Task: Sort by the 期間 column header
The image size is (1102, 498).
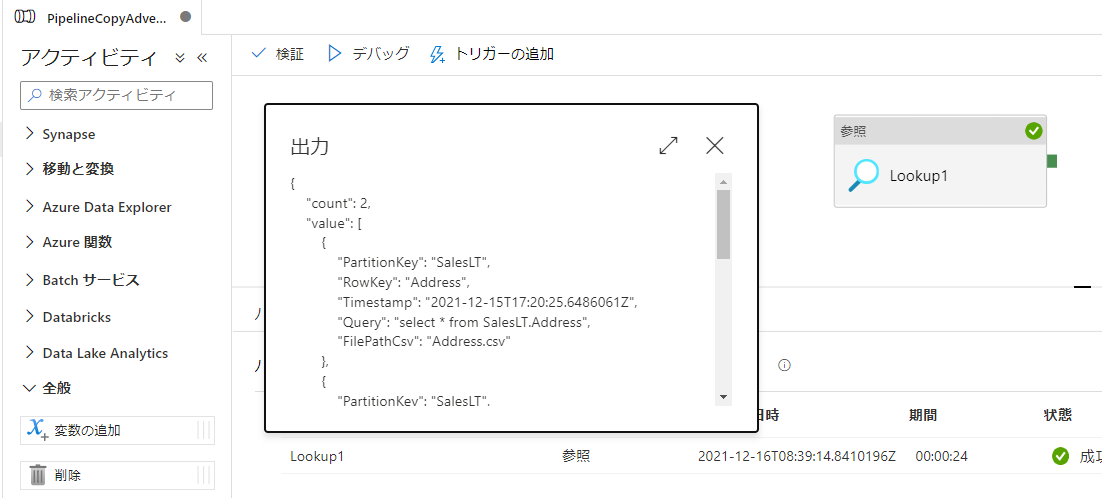Action: point(923,415)
